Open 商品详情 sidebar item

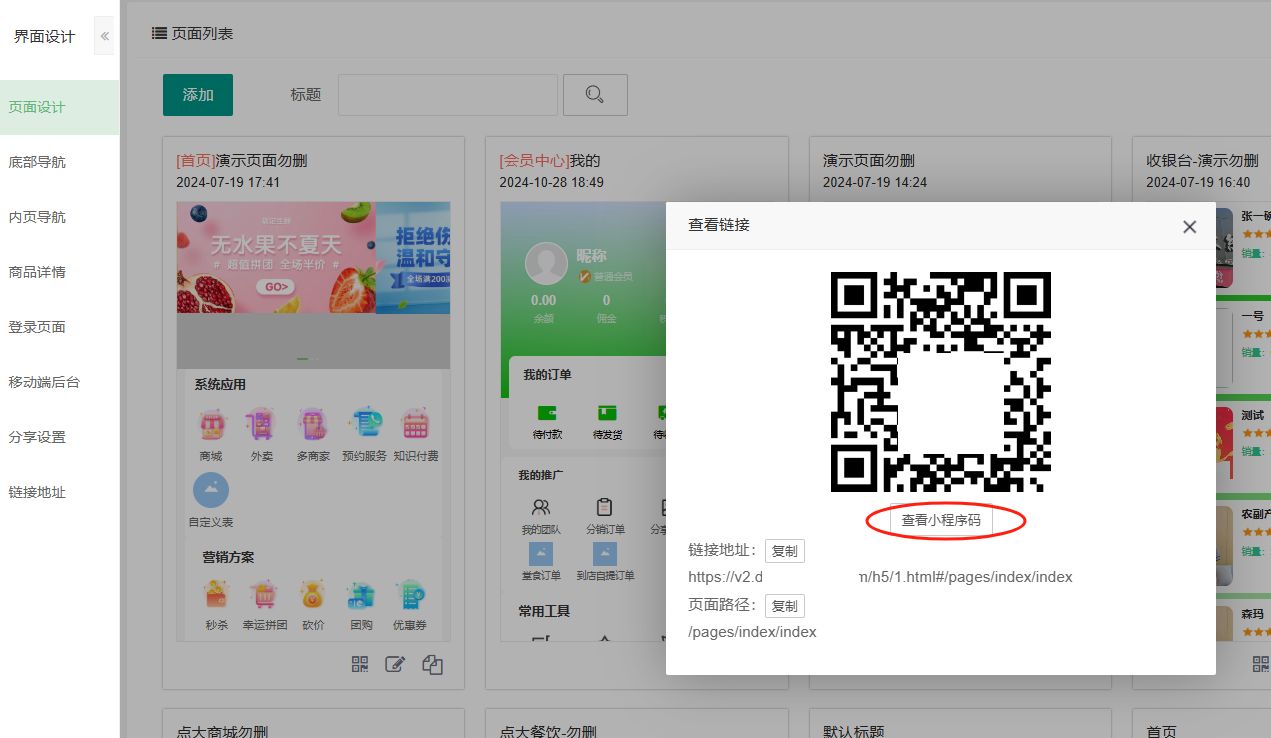(x=37, y=272)
